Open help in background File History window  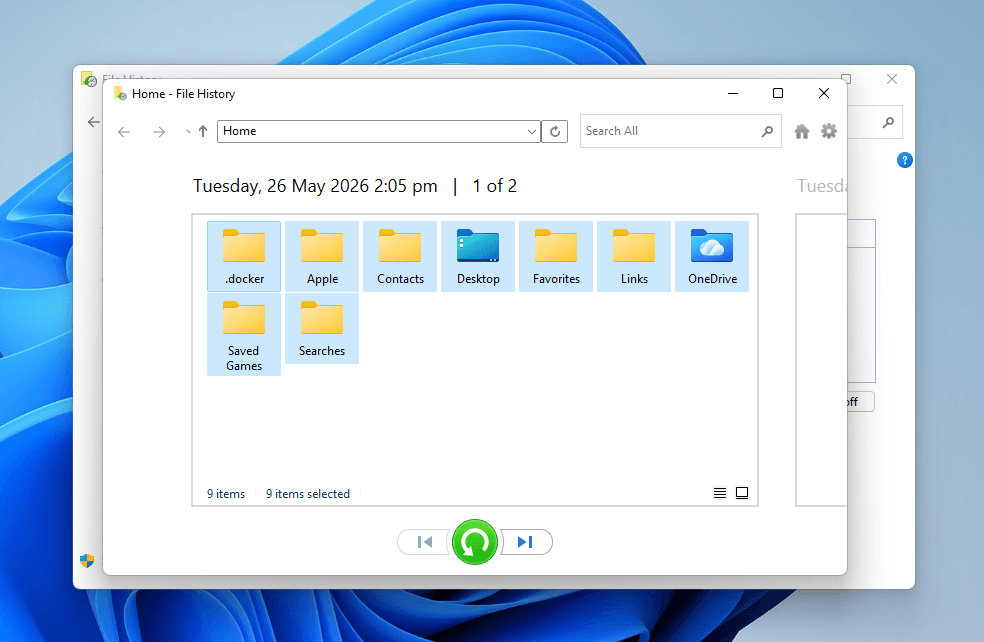904,160
